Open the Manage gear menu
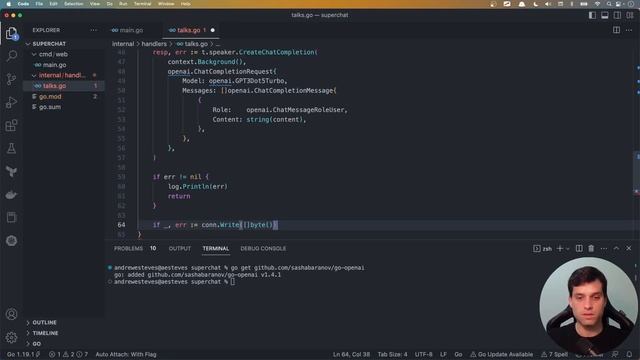The image size is (640, 360). click(x=11, y=337)
